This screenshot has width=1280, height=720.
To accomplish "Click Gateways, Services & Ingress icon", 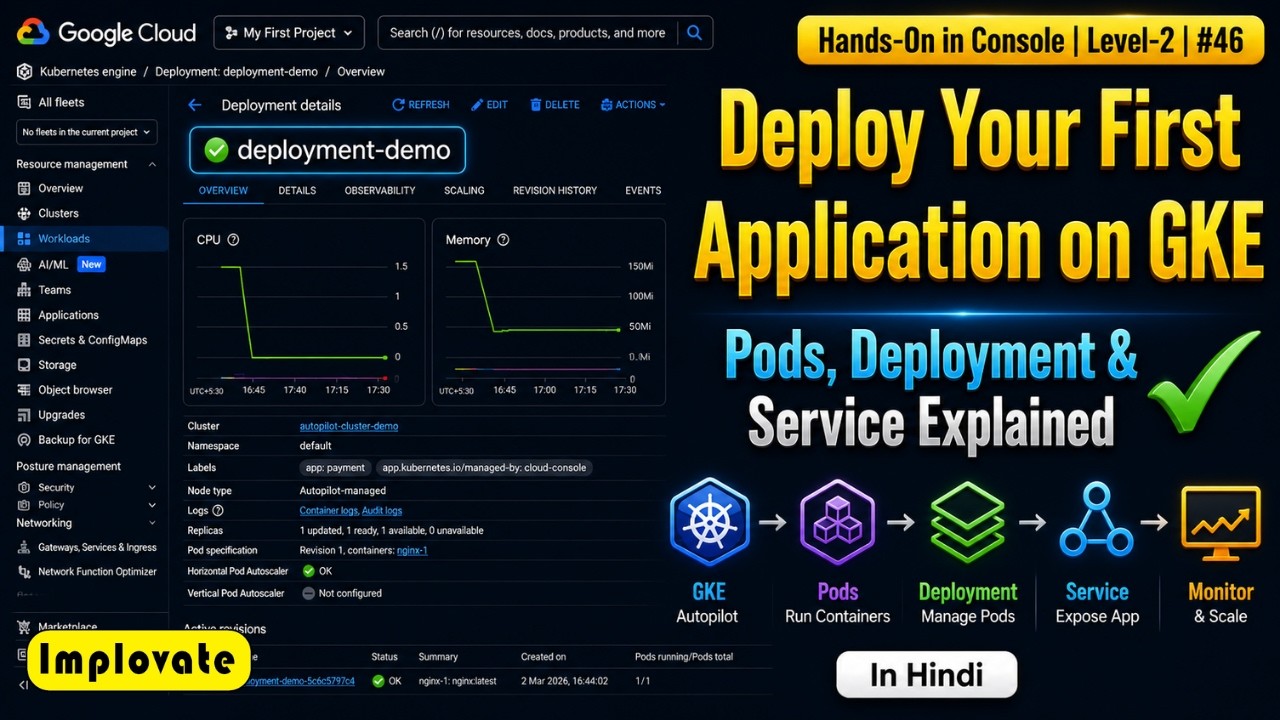I will click(x=24, y=547).
